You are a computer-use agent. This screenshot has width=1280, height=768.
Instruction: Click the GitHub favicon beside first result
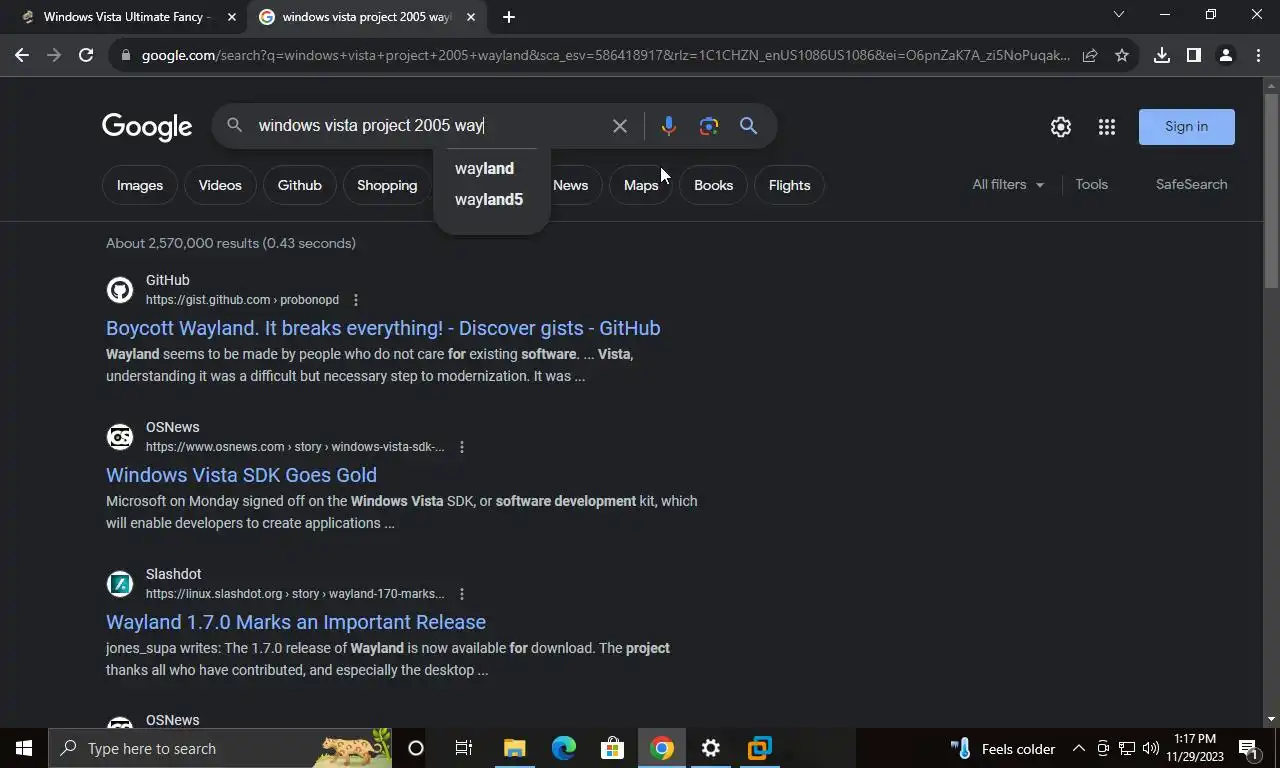(120, 290)
